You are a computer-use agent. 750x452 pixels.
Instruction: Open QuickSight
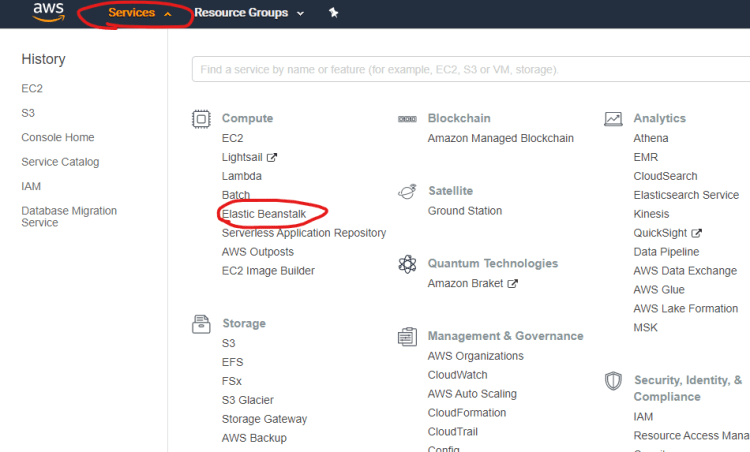pyautogui.click(x=661, y=233)
